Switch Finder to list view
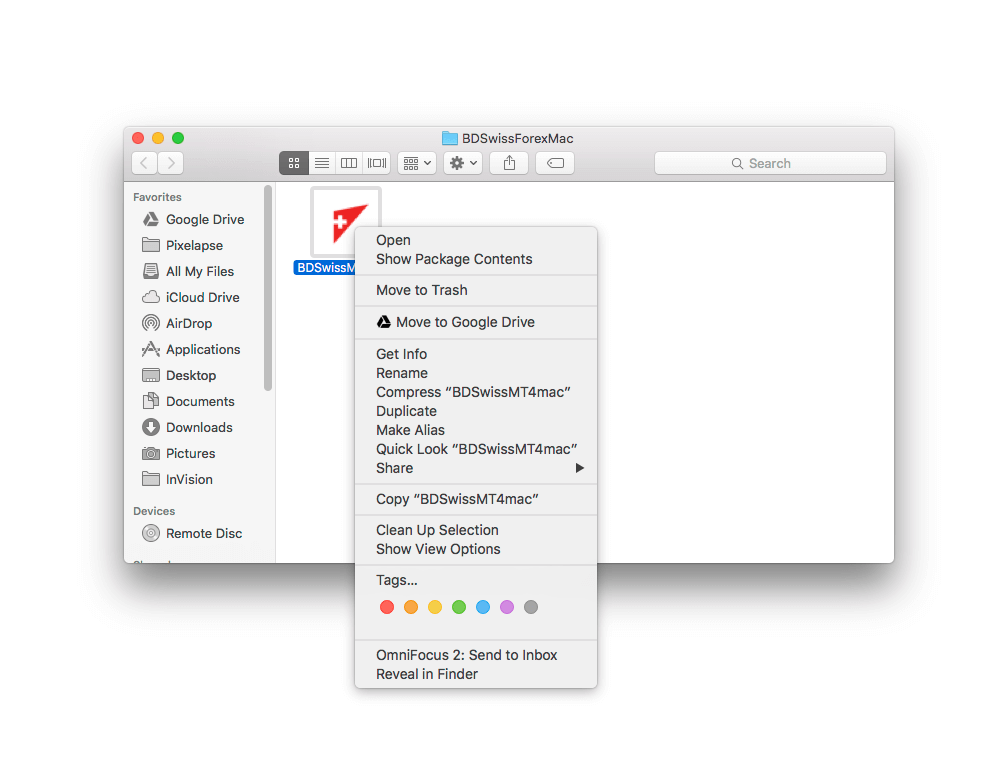Screen dimensions: 989x758 (322, 163)
